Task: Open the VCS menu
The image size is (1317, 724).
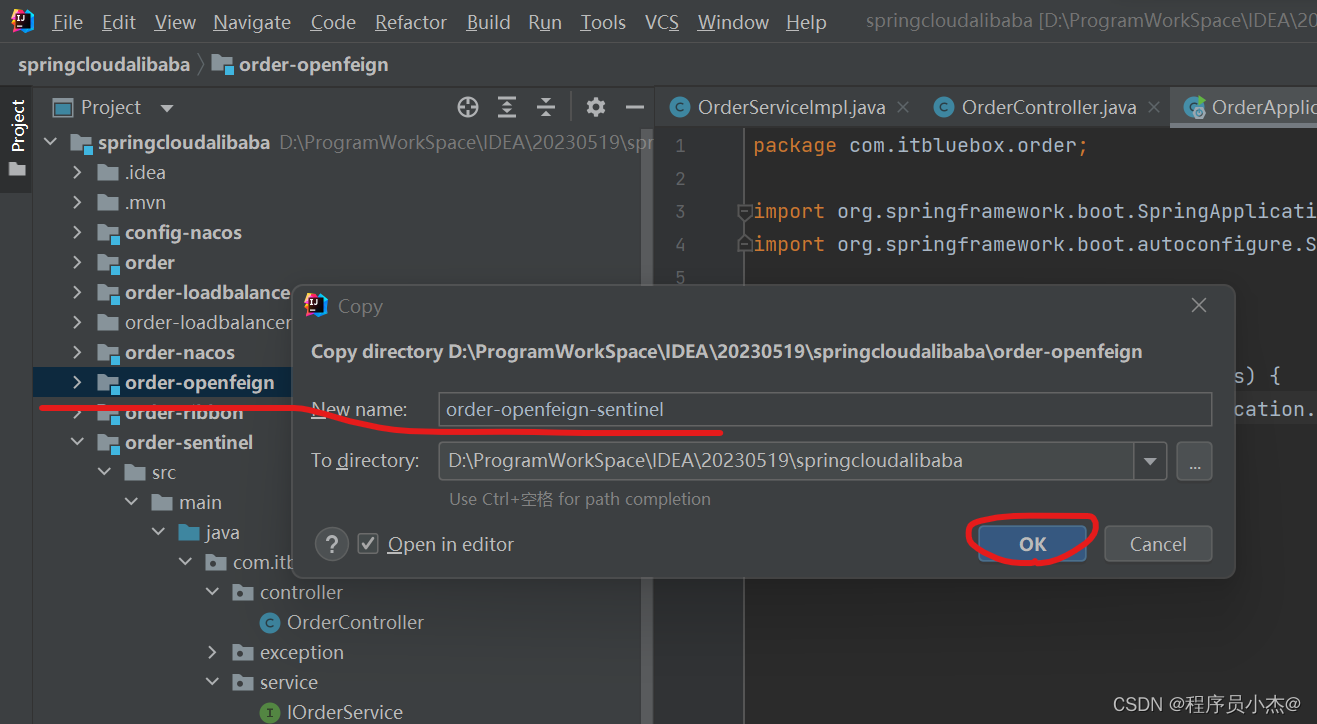Action: (x=662, y=22)
